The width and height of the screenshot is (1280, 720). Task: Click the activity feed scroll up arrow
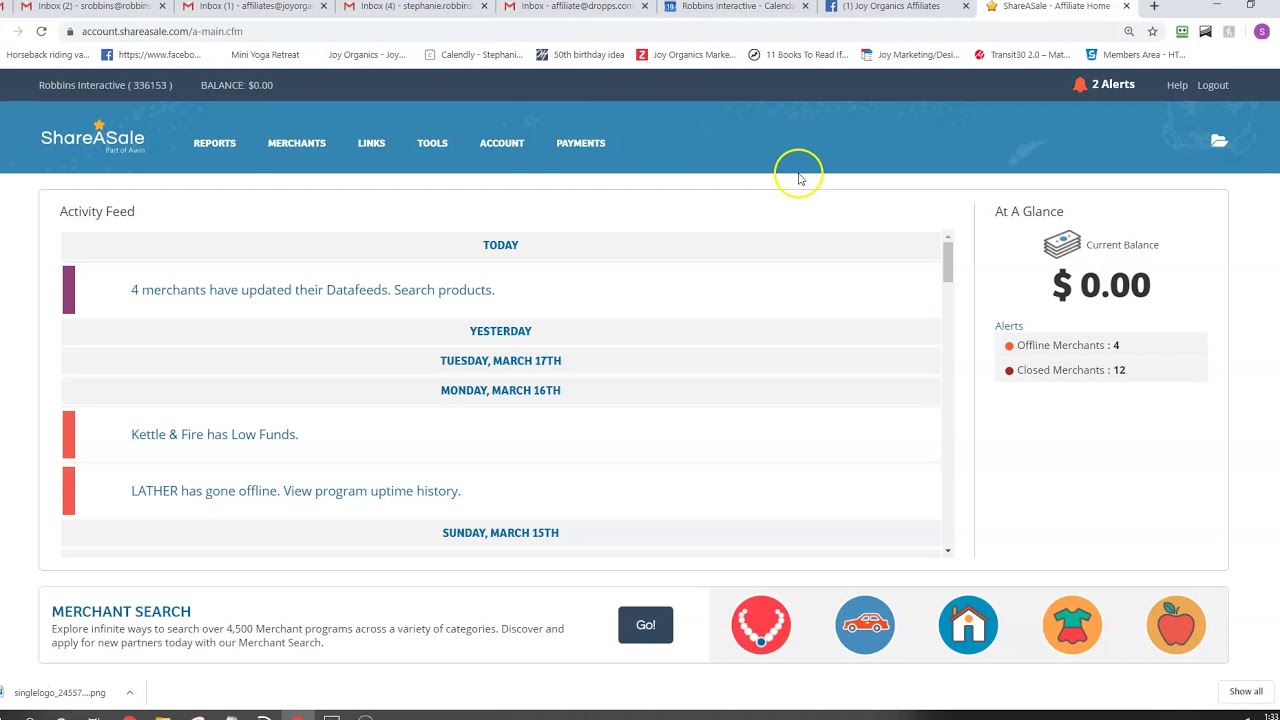coord(947,236)
